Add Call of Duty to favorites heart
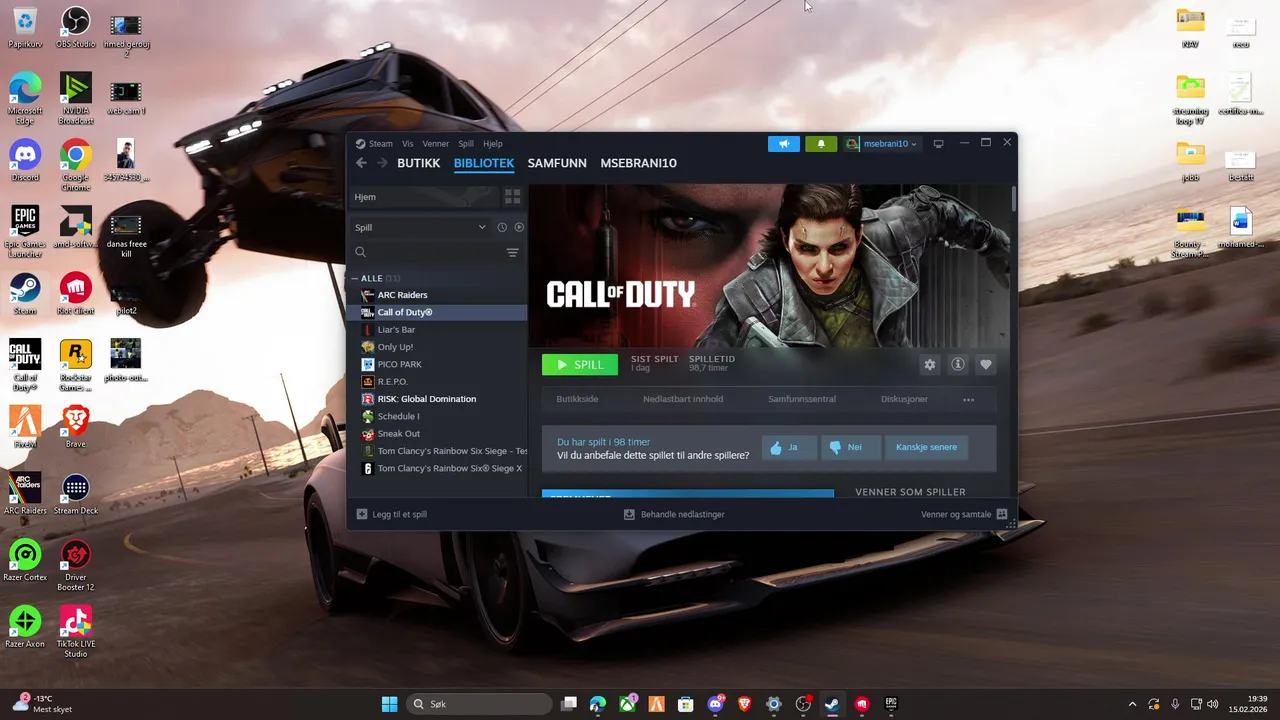 coord(986,365)
